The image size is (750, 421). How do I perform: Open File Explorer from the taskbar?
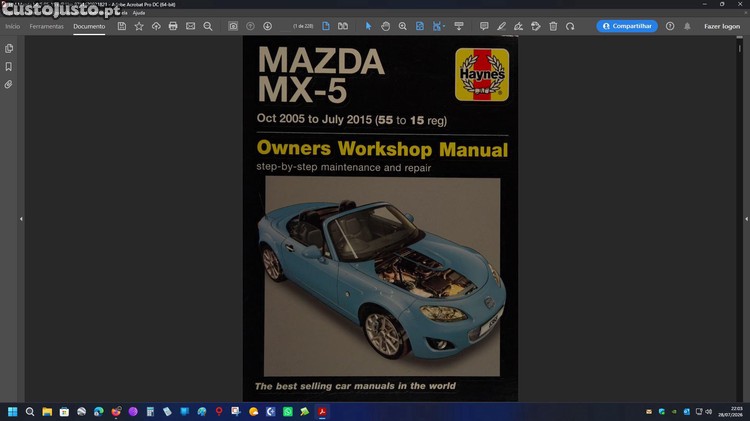[47, 411]
